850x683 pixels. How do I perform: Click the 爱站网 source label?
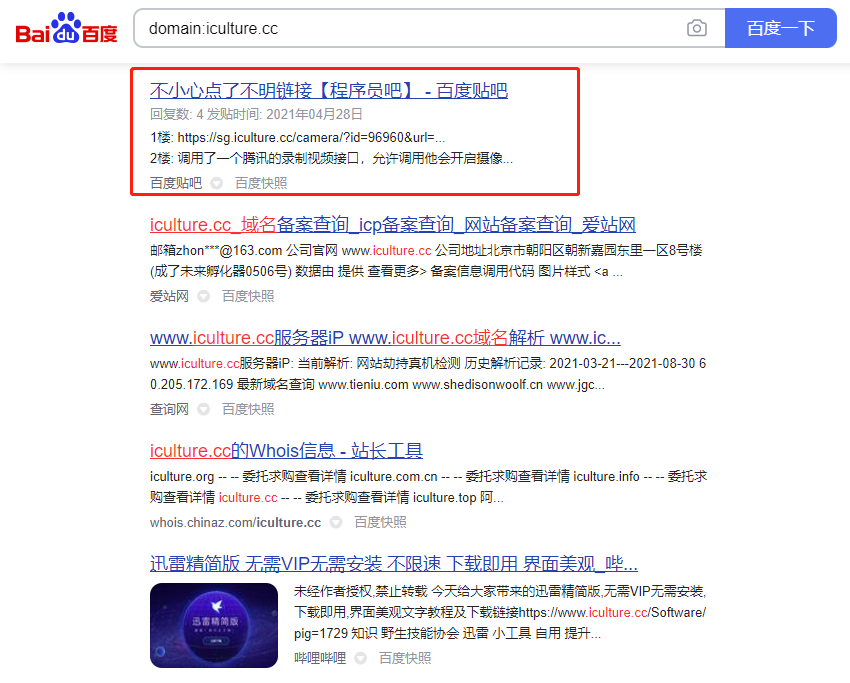pyautogui.click(x=169, y=296)
